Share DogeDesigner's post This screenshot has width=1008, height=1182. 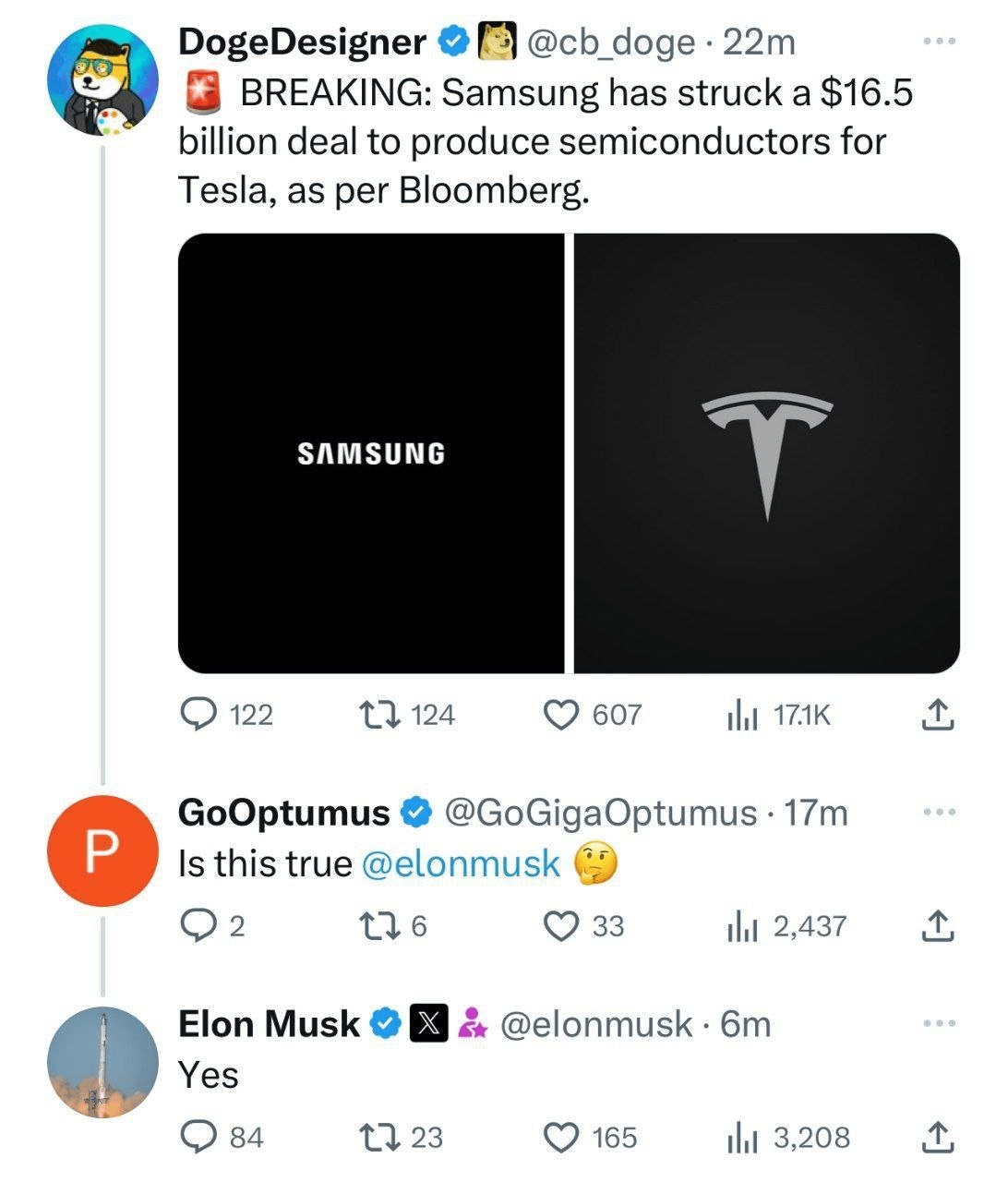(x=937, y=714)
